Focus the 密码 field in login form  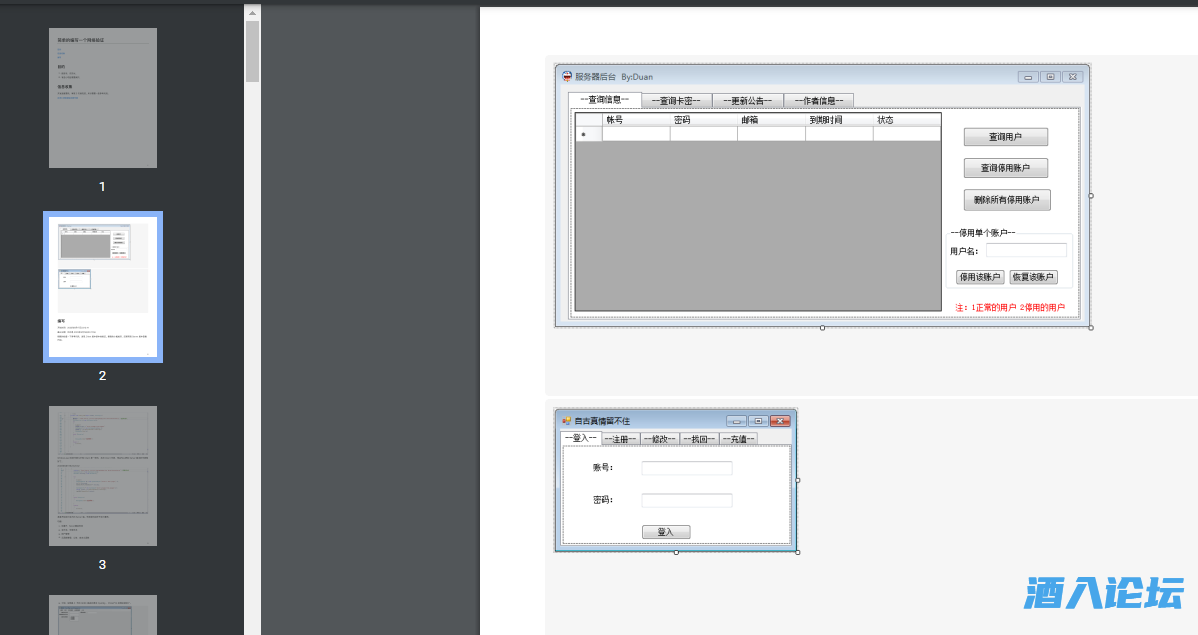pyautogui.click(x=686, y=500)
